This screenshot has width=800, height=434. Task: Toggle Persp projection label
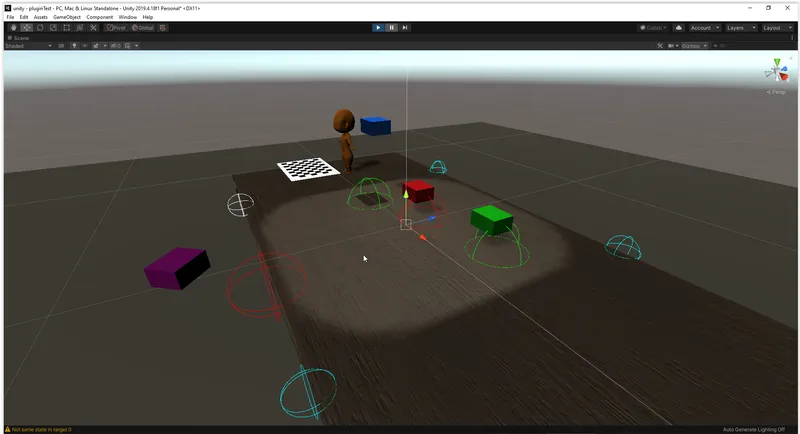point(776,92)
